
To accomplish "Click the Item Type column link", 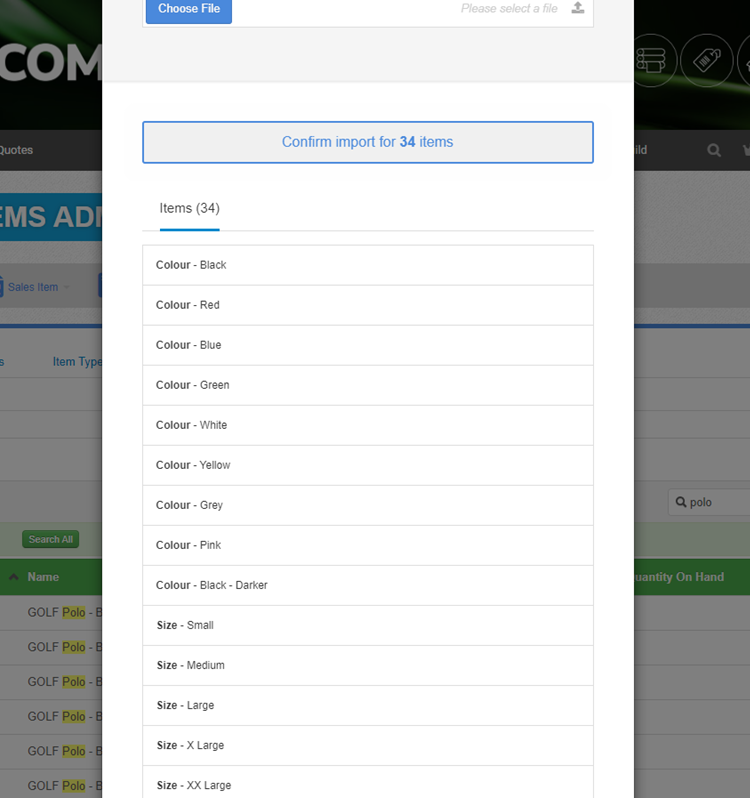I will [77, 362].
